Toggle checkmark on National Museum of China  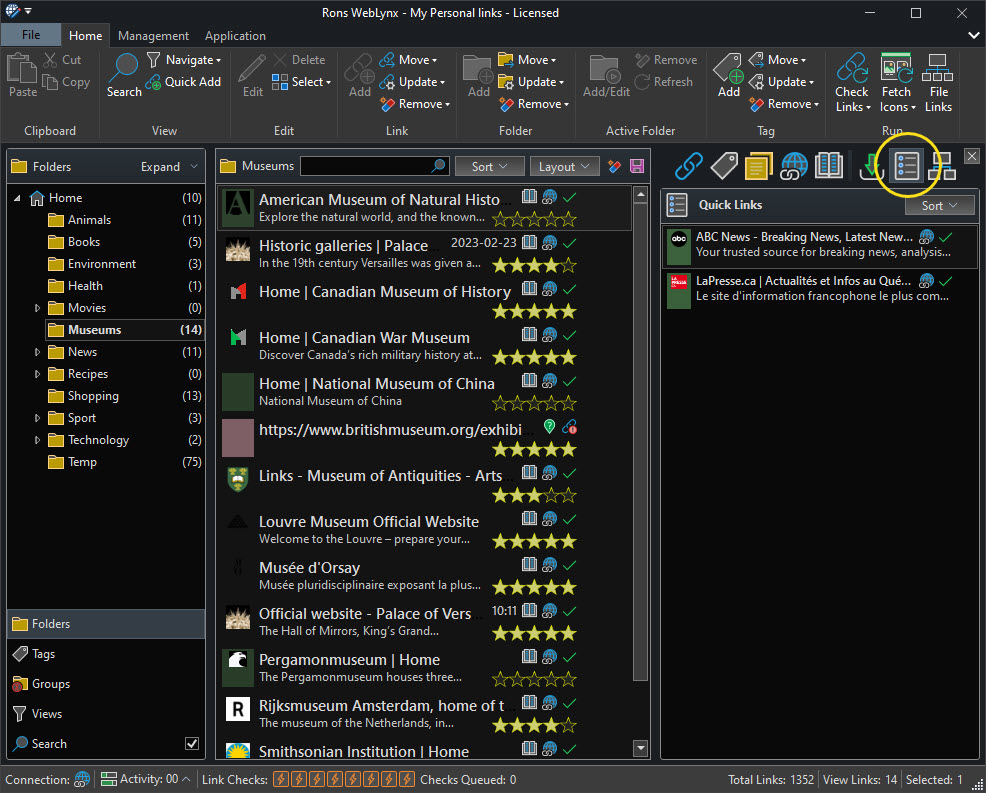point(570,381)
